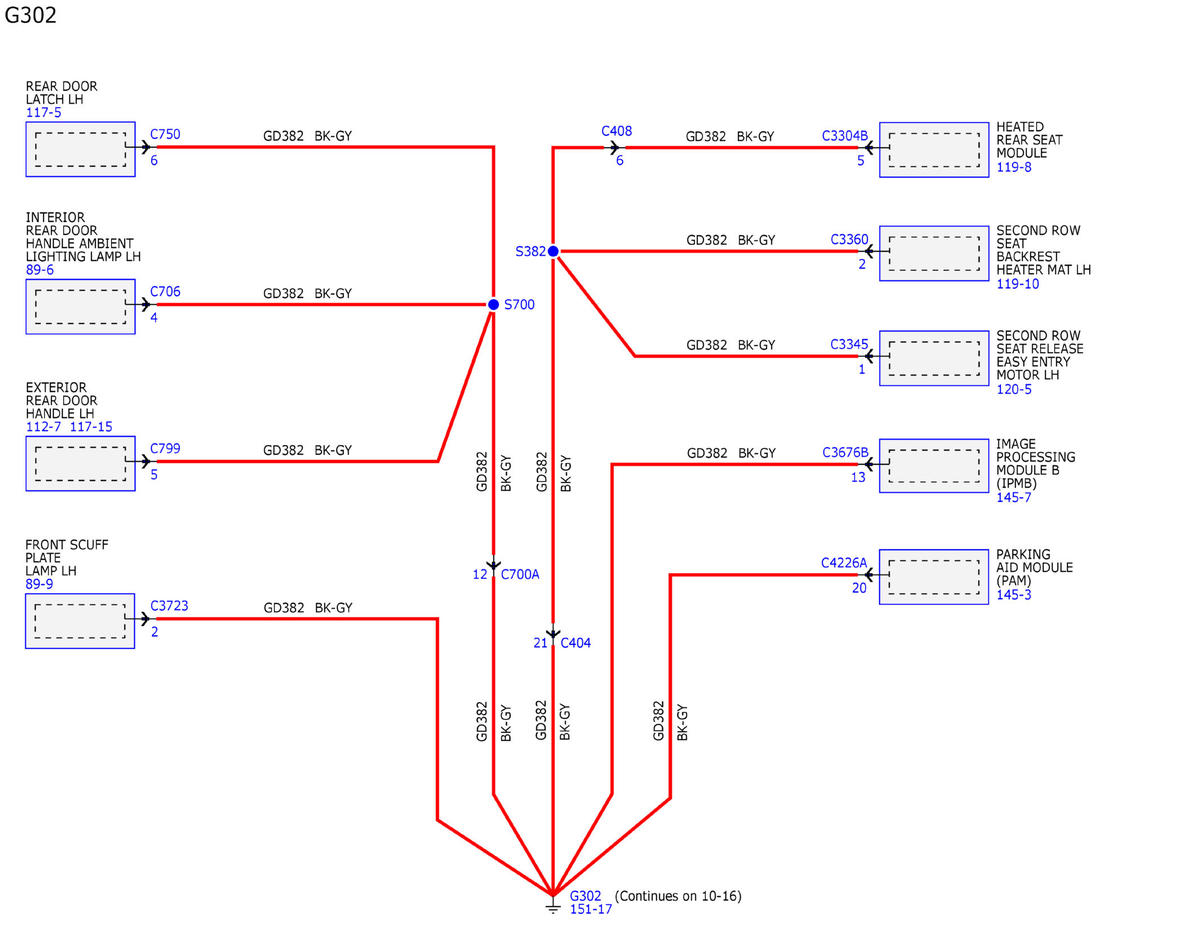Viewport: 1200px width, 927px height.
Task: Click inline connector label C700A
Action: (520, 574)
